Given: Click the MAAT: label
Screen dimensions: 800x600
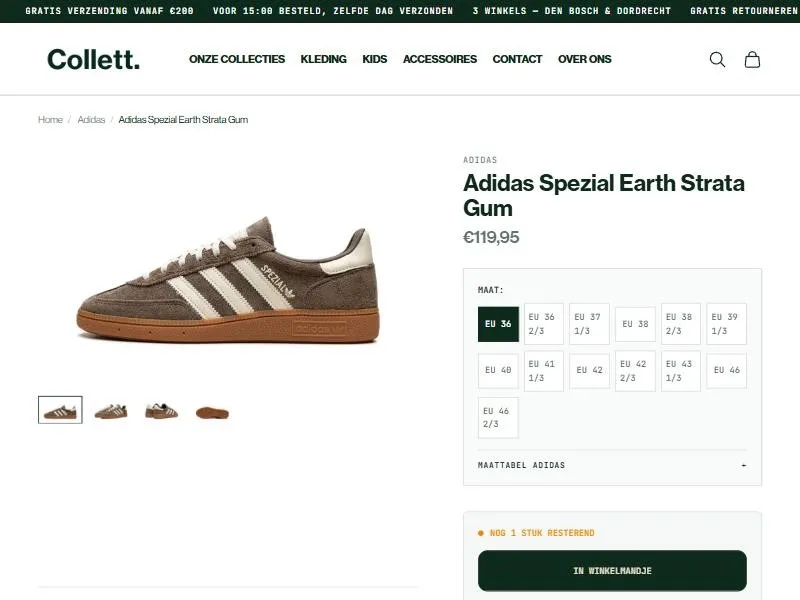Looking at the screenshot, I should pyautogui.click(x=491, y=290).
